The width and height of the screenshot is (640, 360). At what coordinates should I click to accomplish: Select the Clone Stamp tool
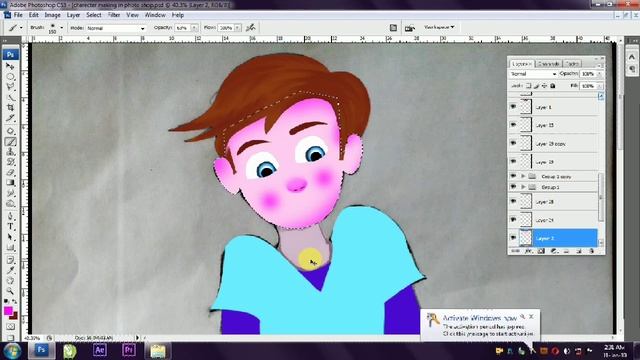tap(10, 151)
